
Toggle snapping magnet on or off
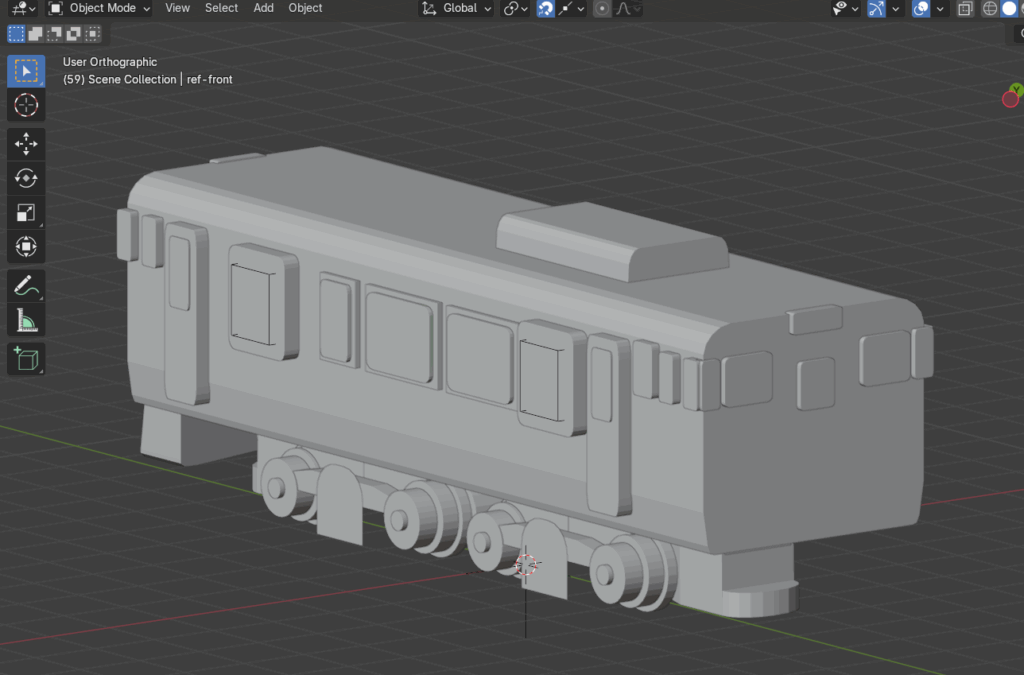click(x=546, y=8)
